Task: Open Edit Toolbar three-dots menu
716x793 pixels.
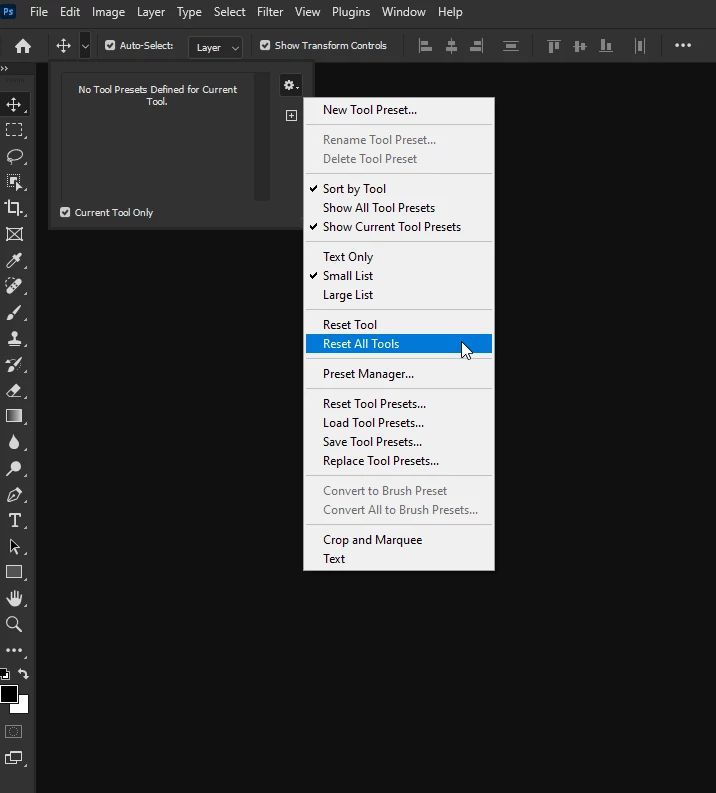Action: tap(14, 650)
